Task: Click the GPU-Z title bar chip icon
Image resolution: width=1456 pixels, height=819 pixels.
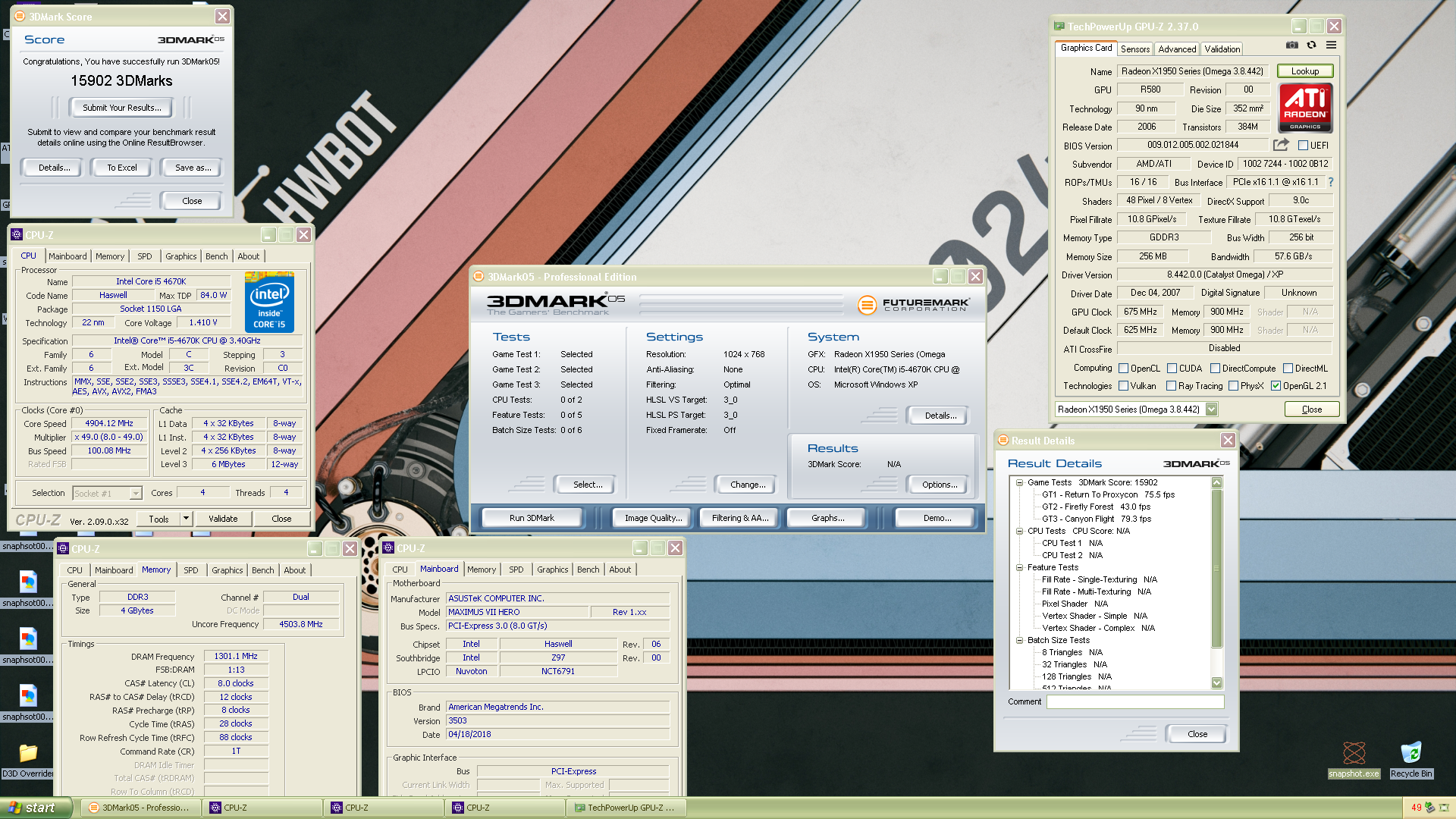Action: (x=1059, y=27)
